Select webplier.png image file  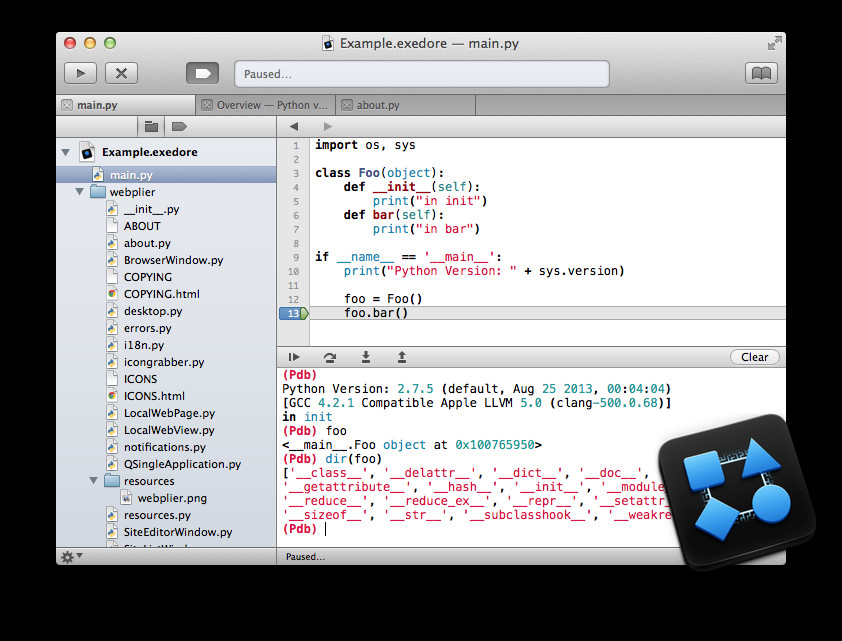coord(172,498)
